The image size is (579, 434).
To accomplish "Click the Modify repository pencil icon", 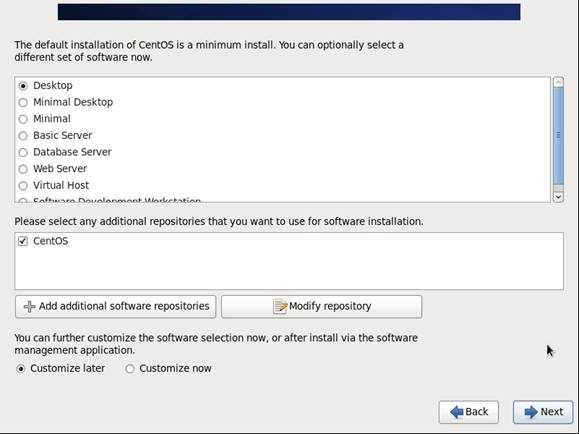I will pyautogui.click(x=280, y=306).
